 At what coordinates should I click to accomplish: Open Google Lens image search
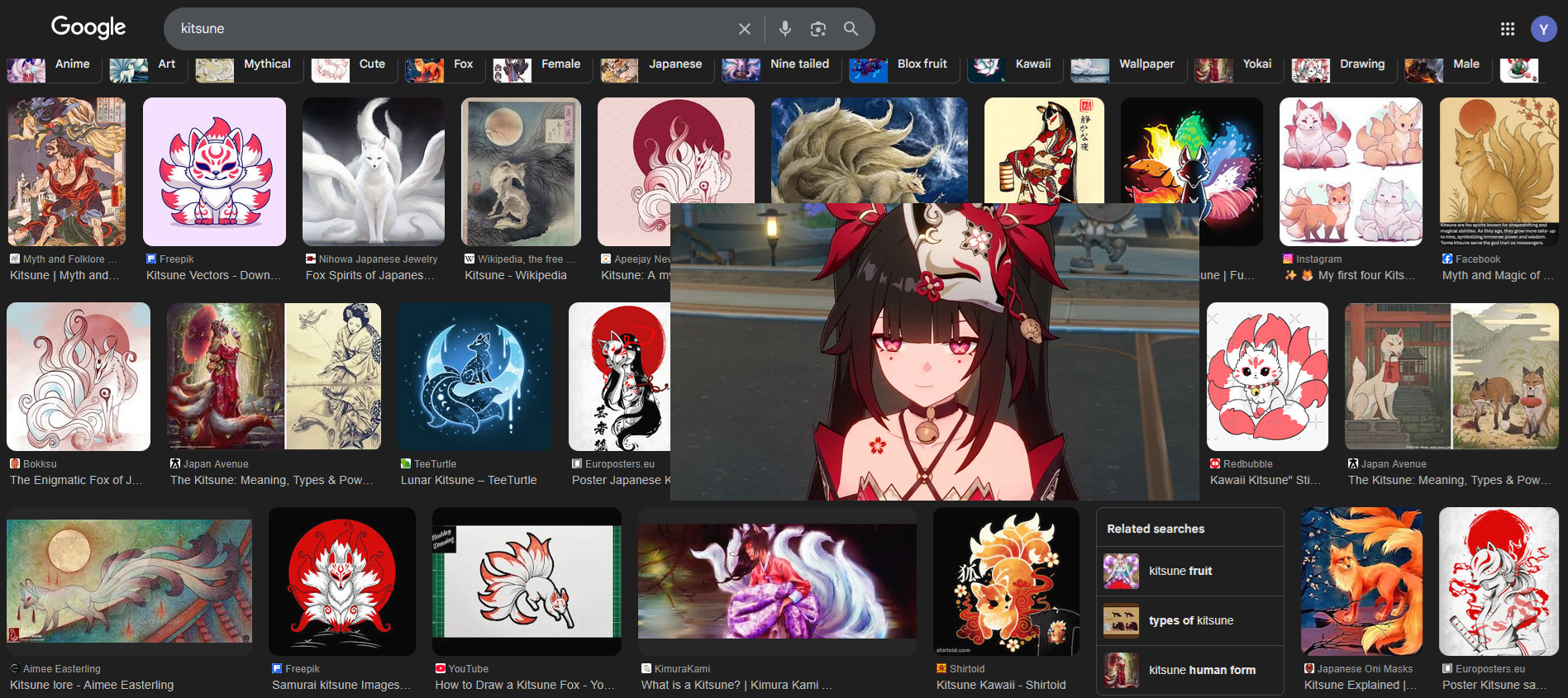click(818, 29)
